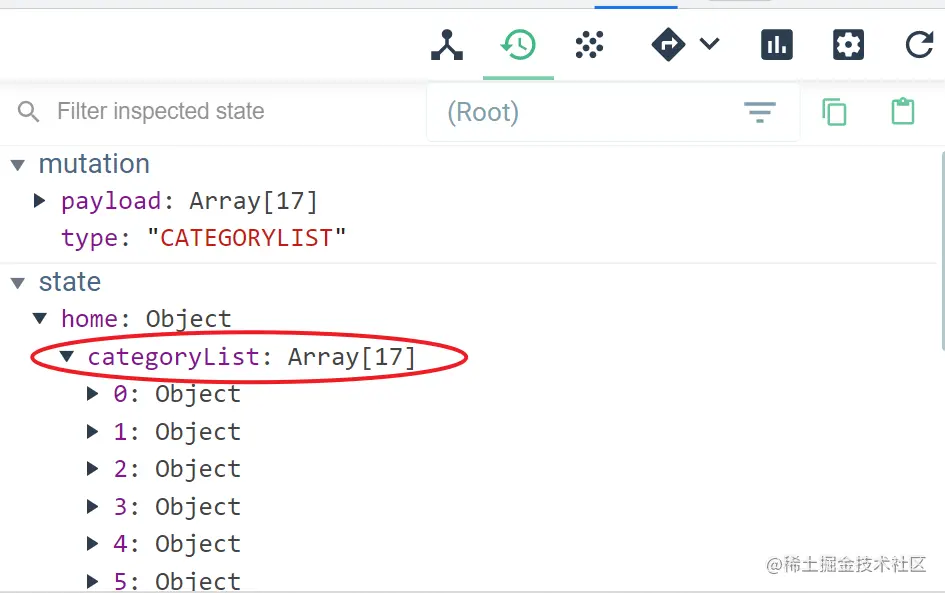Open the Events tab icon

[589, 45]
